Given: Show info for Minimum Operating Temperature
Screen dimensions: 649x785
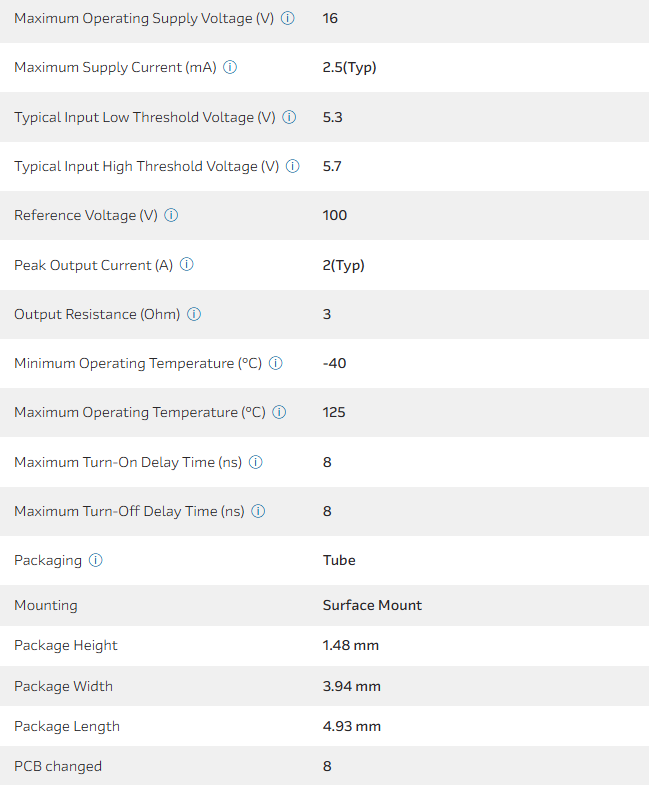Looking at the screenshot, I should [x=276, y=363].
